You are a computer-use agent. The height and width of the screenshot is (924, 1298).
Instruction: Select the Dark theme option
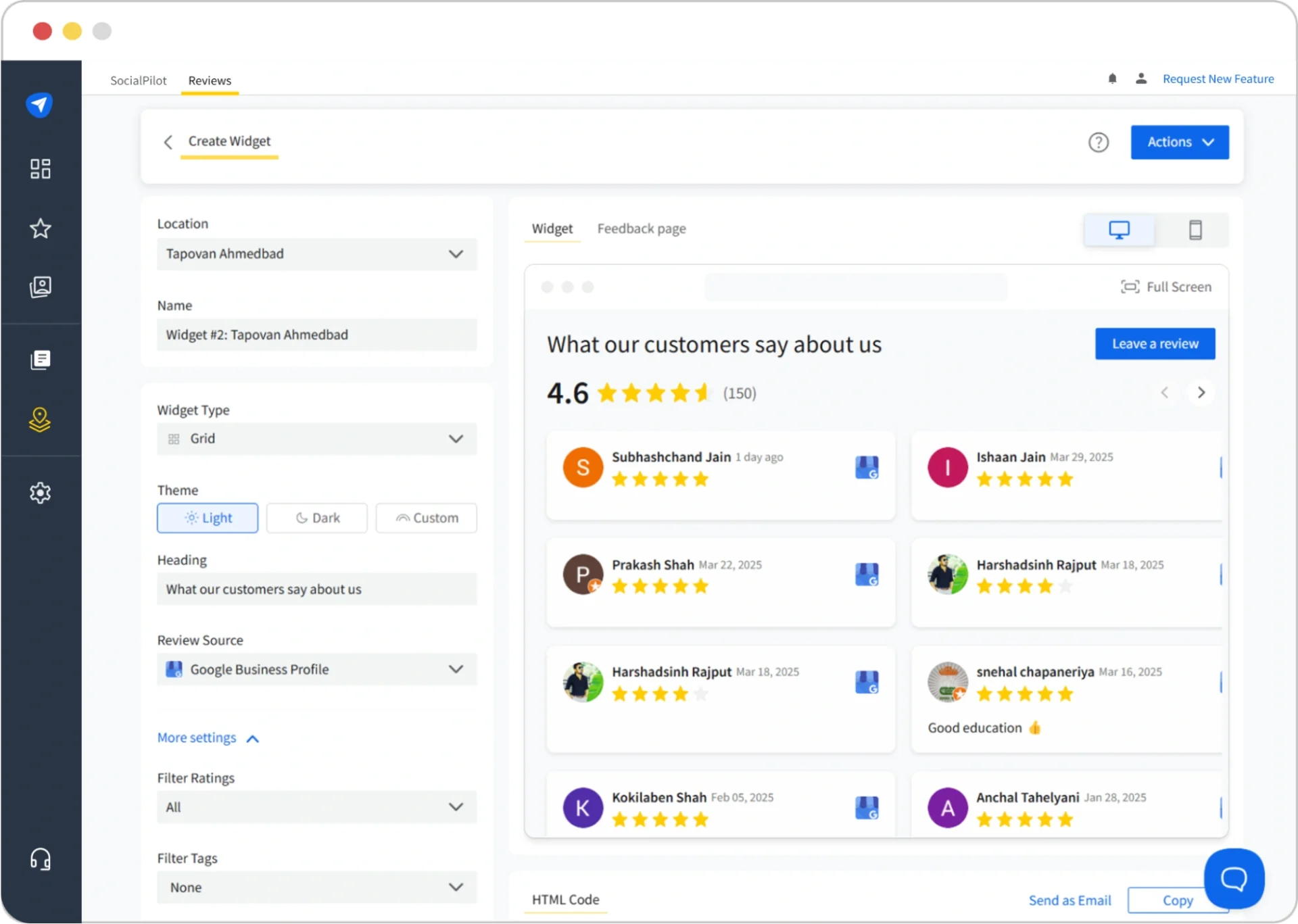point(316,518)
